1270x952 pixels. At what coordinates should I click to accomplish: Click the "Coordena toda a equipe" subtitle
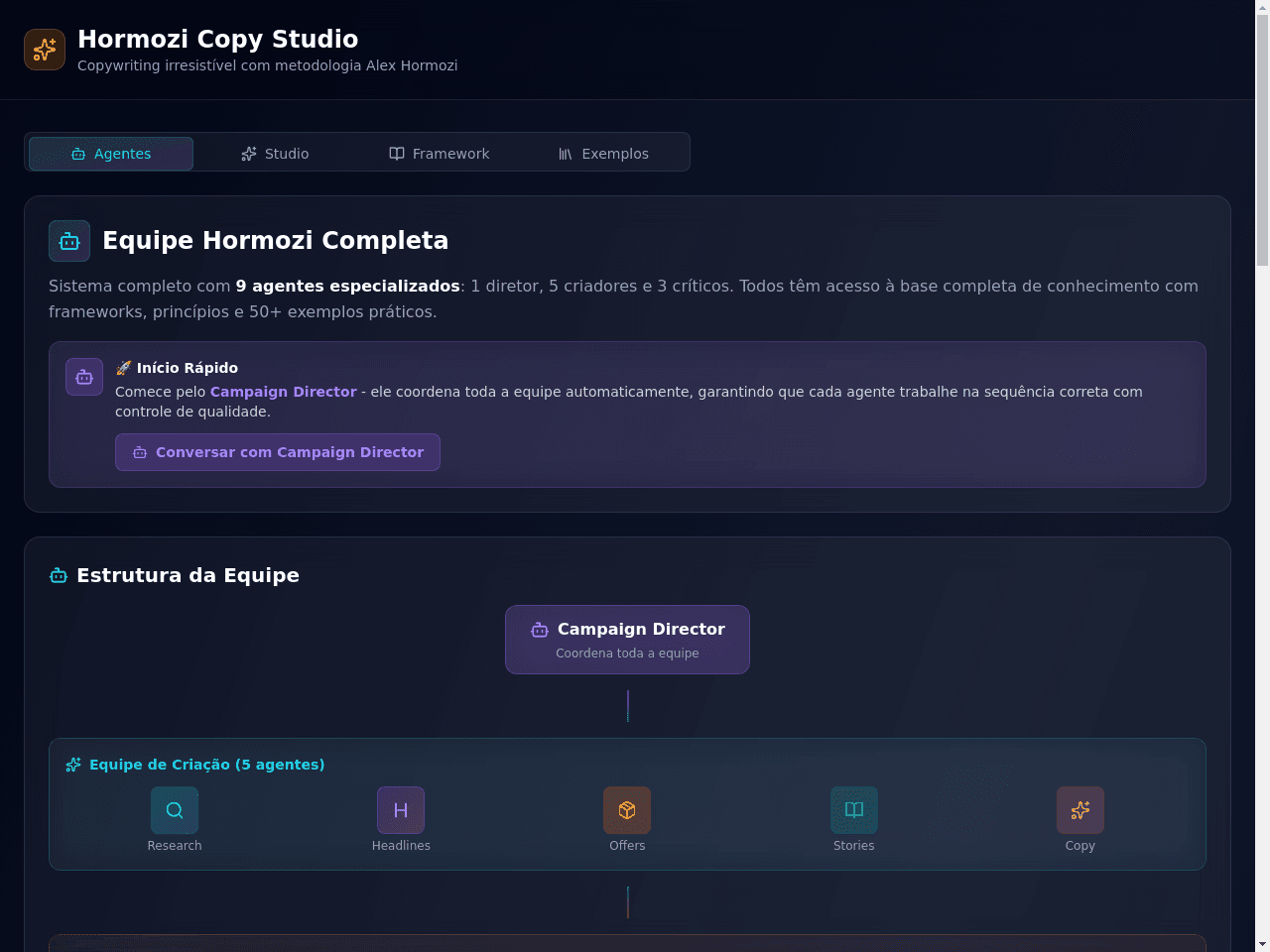pos(627,654)
